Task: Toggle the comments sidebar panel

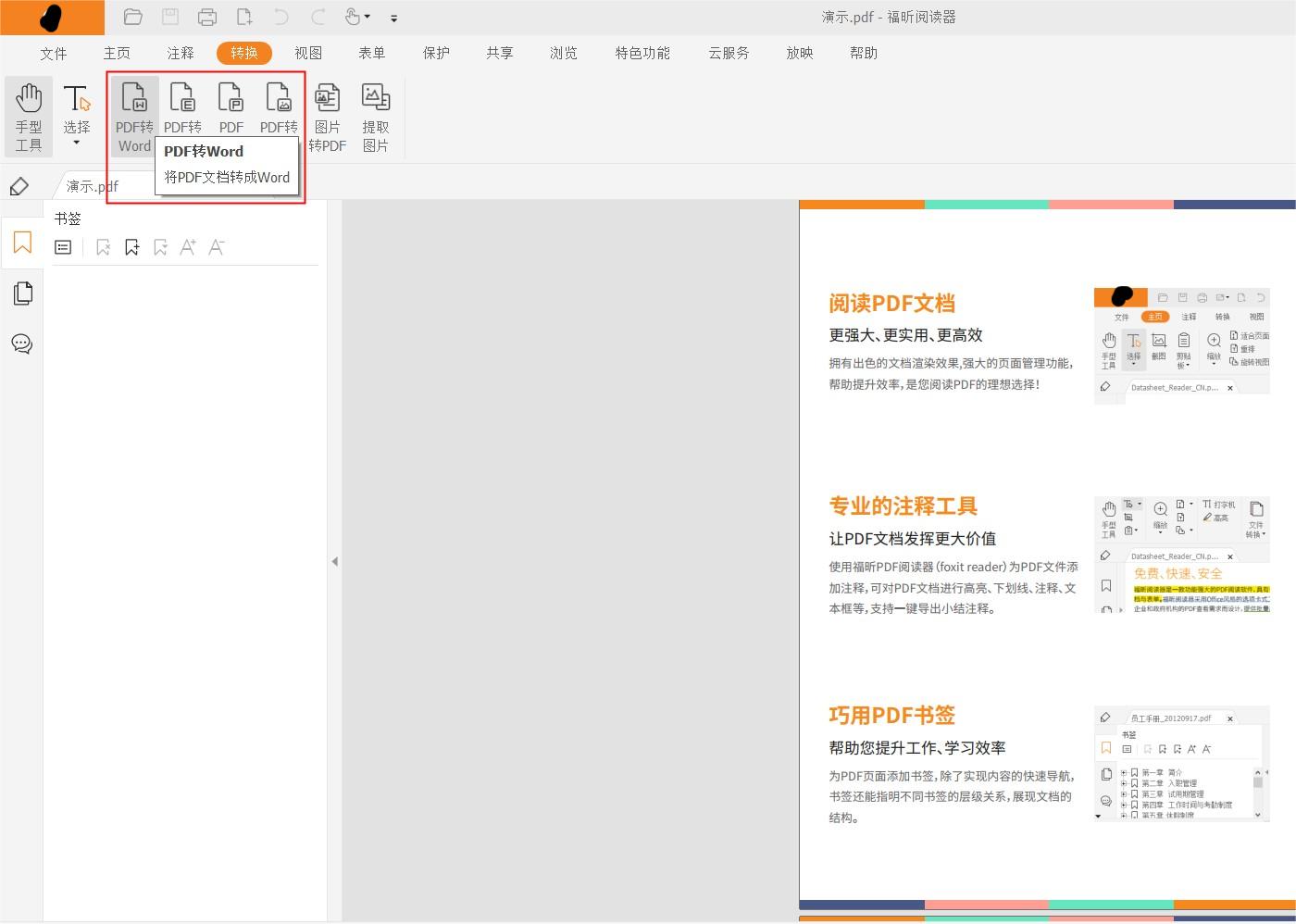Action: click(22, 343)
